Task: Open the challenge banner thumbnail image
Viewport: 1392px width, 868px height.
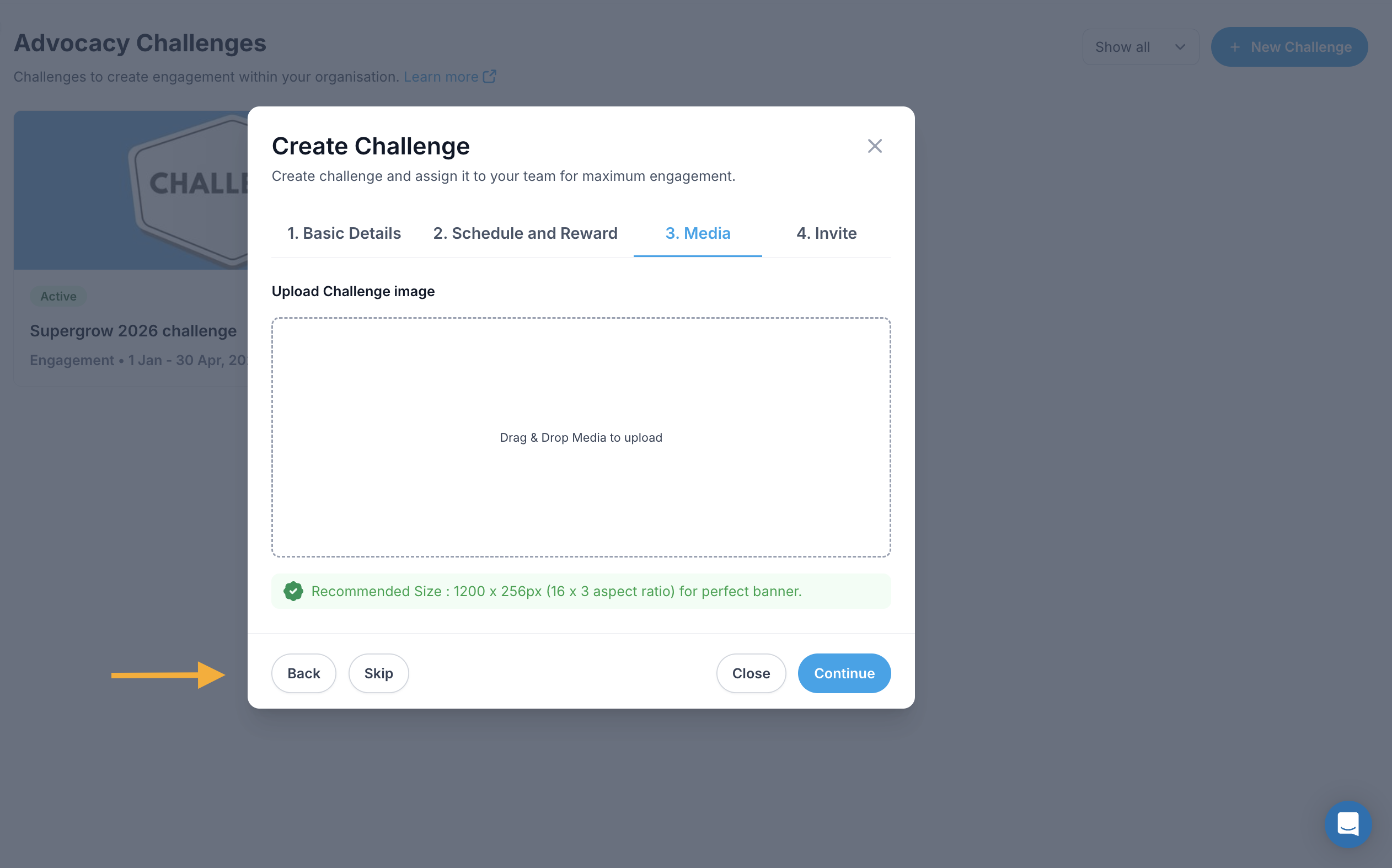Action: tap(131, 191)
